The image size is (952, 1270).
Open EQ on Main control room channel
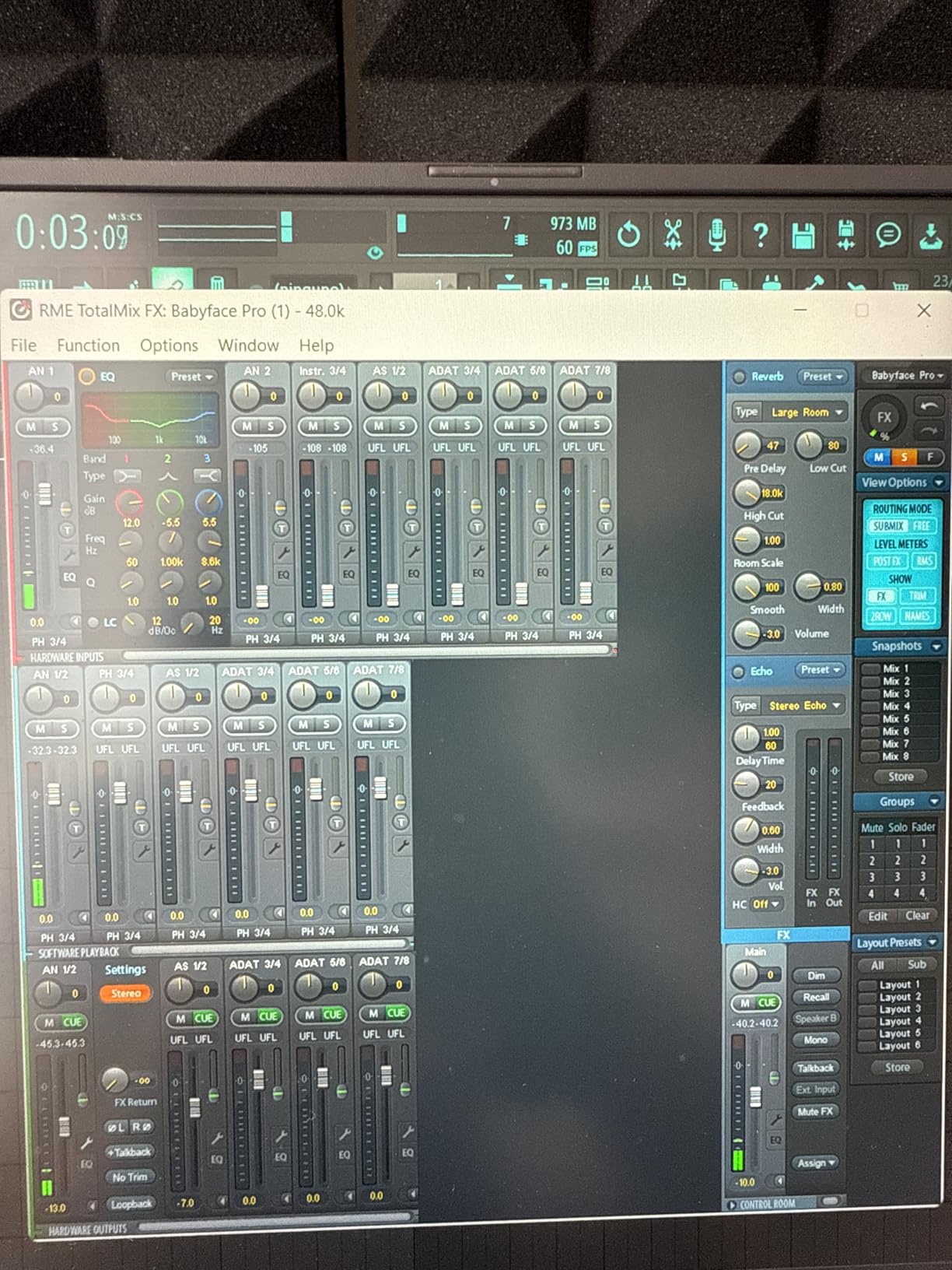[x=775, y=1139]
